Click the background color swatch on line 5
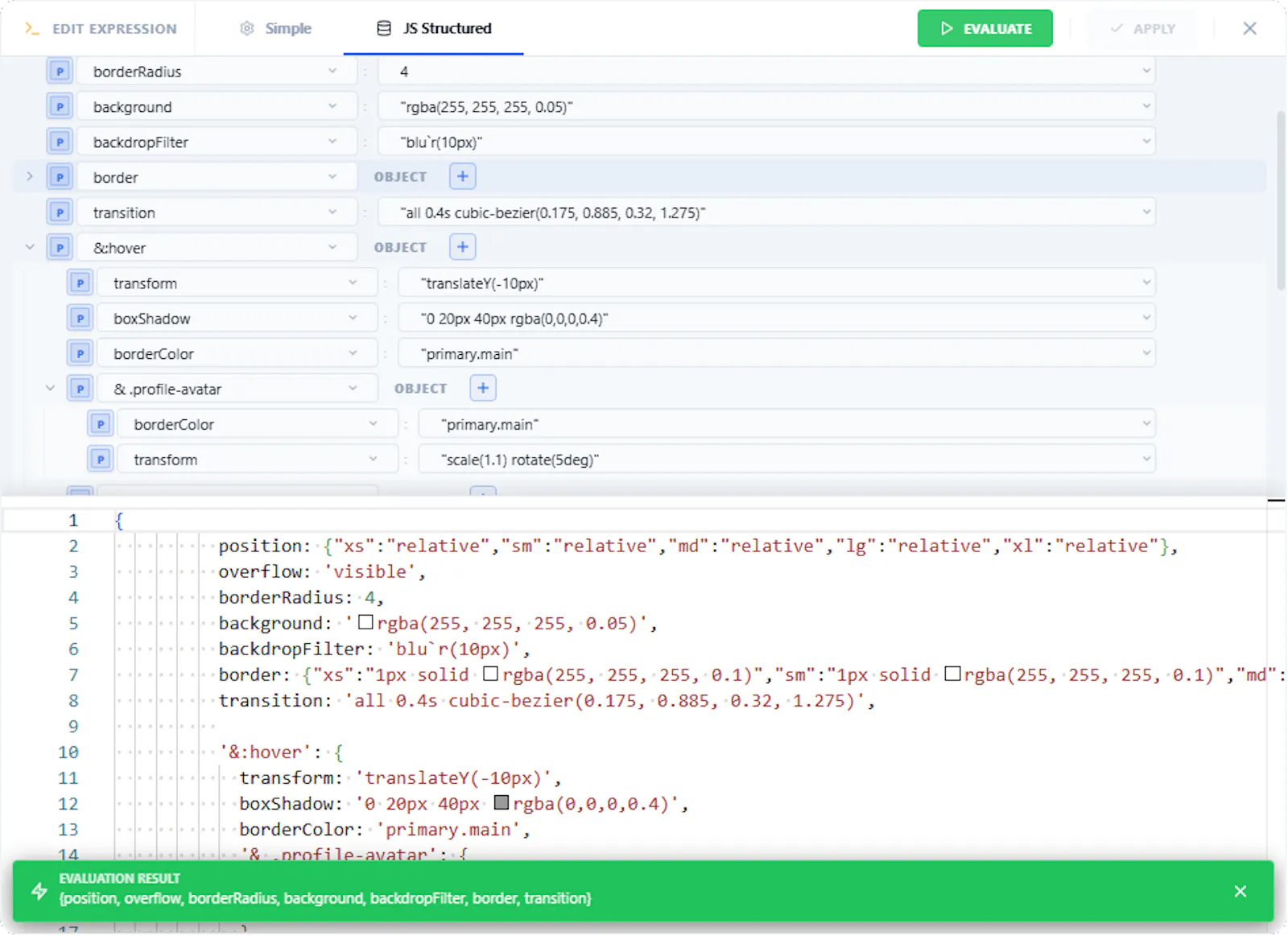 click(x=365, y=622)
